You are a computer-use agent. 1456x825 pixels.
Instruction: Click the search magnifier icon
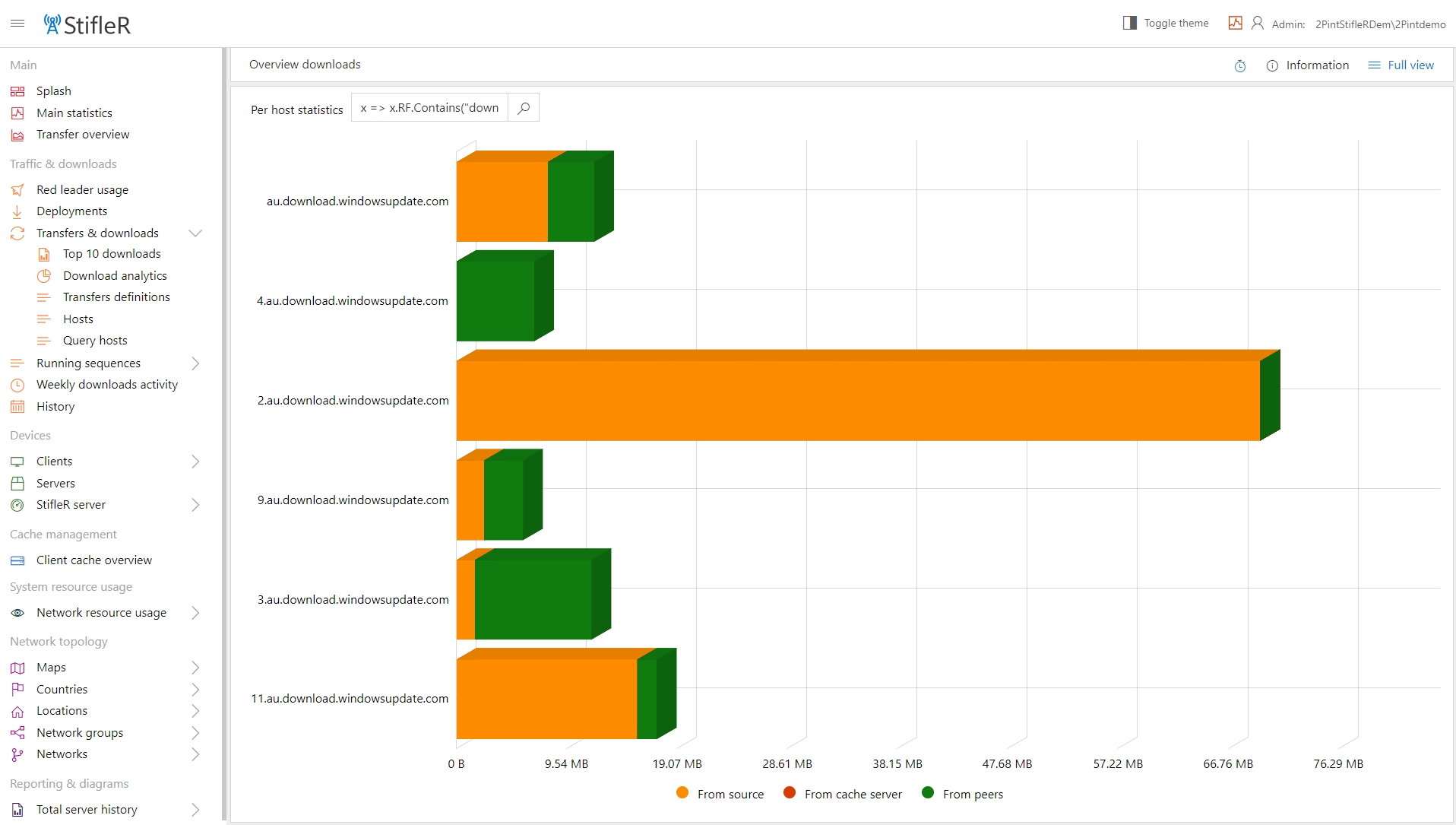click(x=524, y=108)
